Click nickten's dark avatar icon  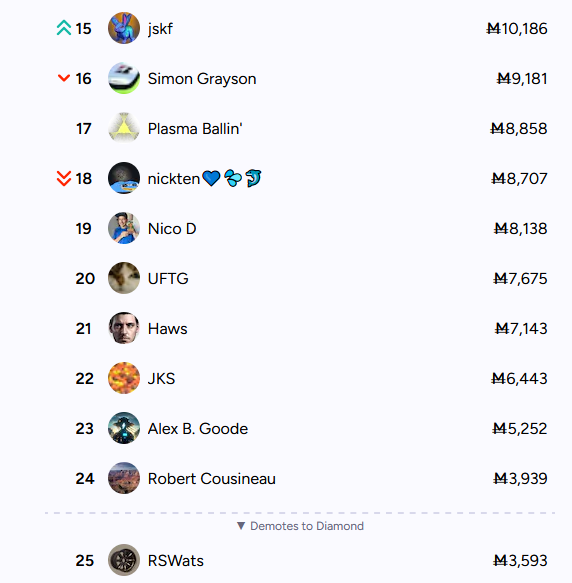124,178
